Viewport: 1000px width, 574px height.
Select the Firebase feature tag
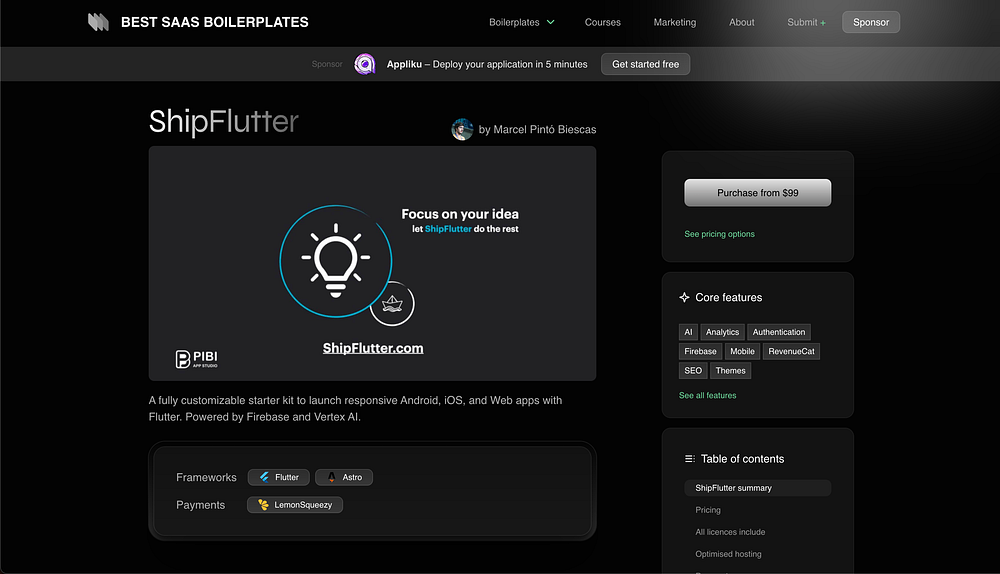coord(700,351)
